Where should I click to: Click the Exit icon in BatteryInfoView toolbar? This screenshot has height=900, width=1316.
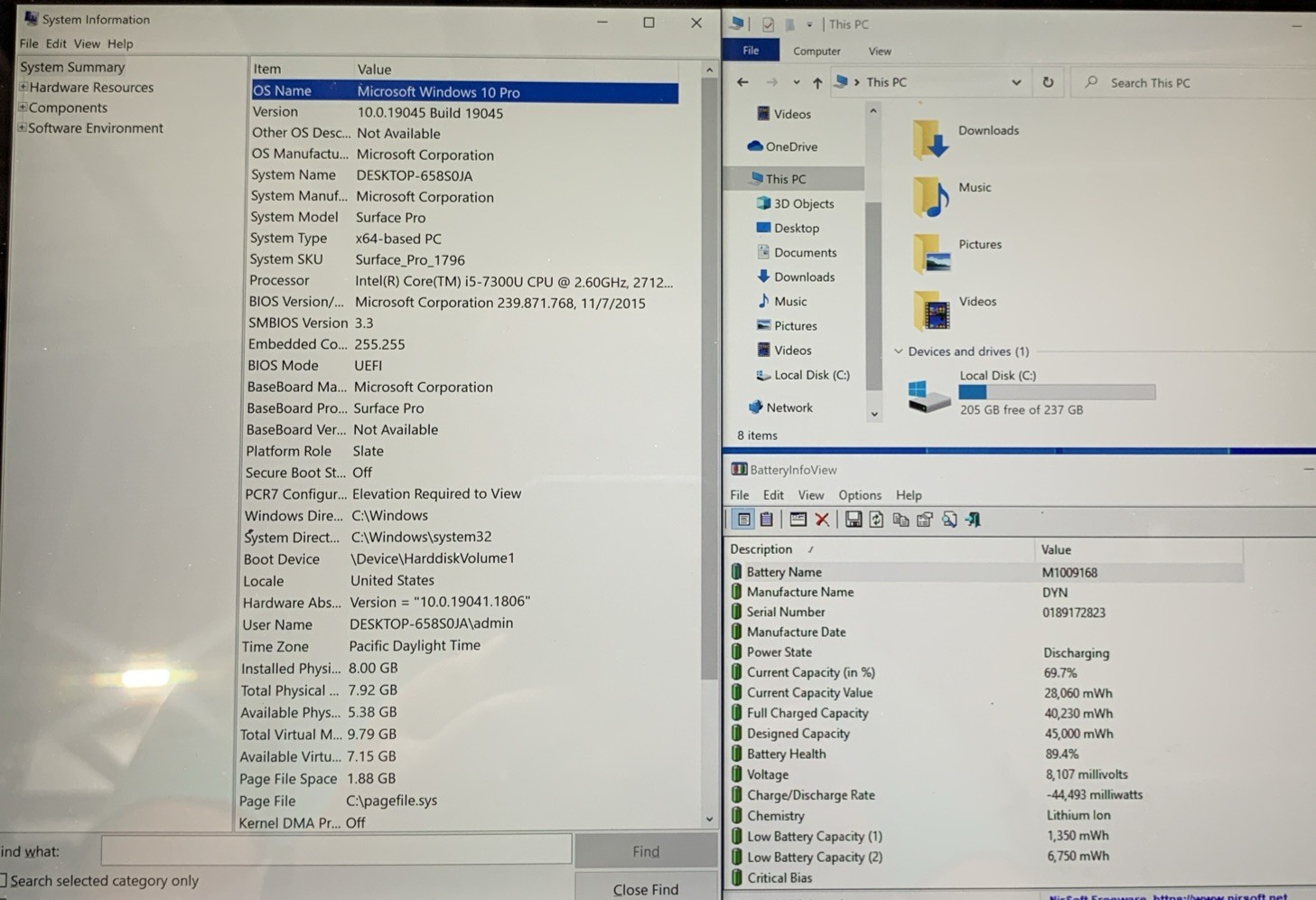point(973,520)
